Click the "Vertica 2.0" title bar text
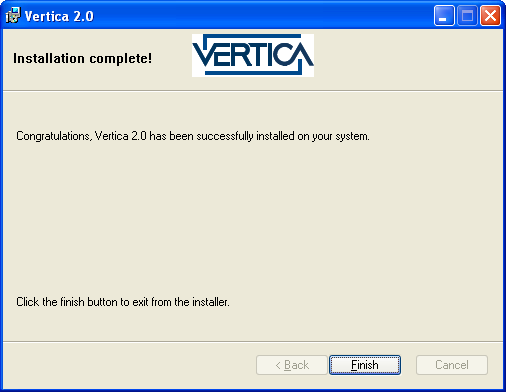Image resolution: width=506 pixels, height=392 pixels. pos(59,16)
